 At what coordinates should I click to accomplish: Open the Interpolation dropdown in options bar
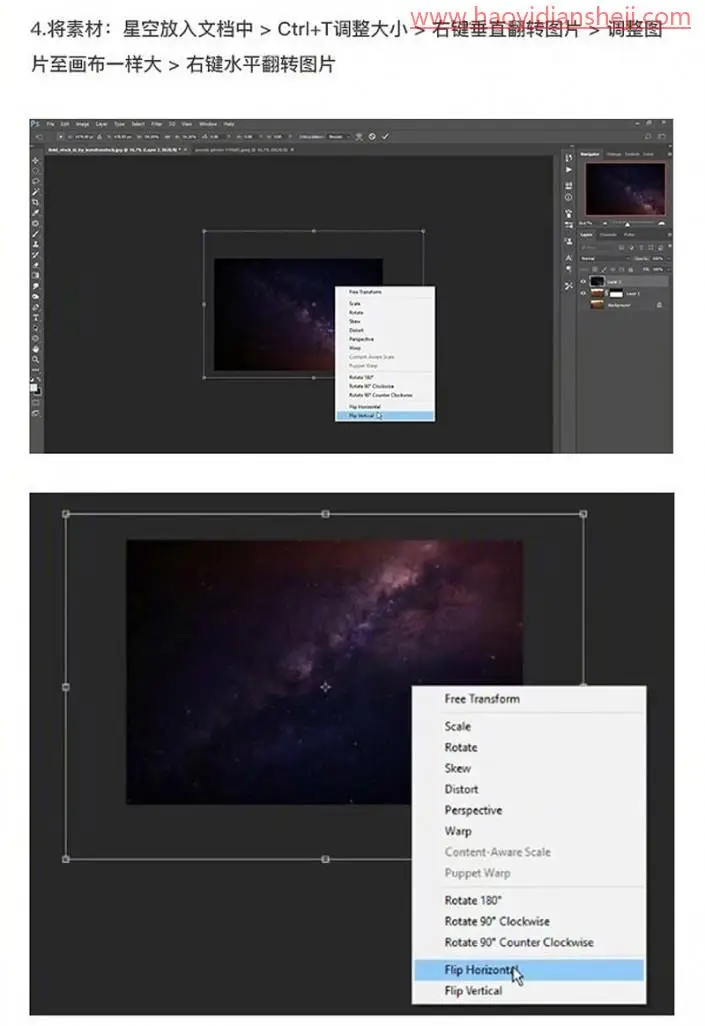tap(336, 136)
